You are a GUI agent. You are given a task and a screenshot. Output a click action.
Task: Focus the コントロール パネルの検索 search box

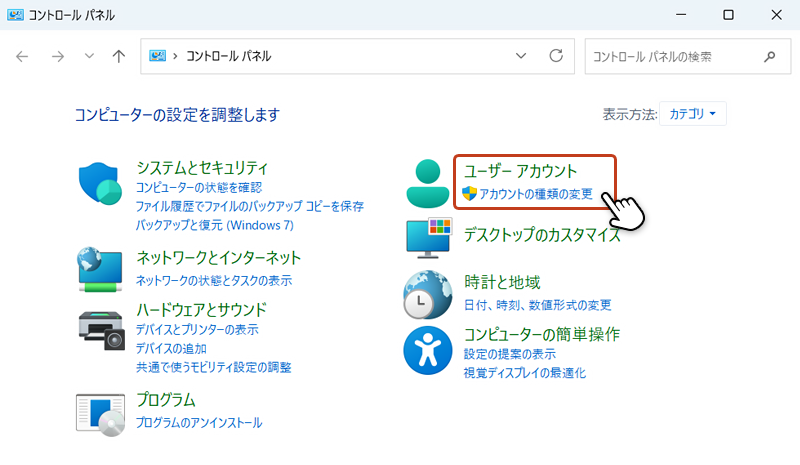point(687,56)
